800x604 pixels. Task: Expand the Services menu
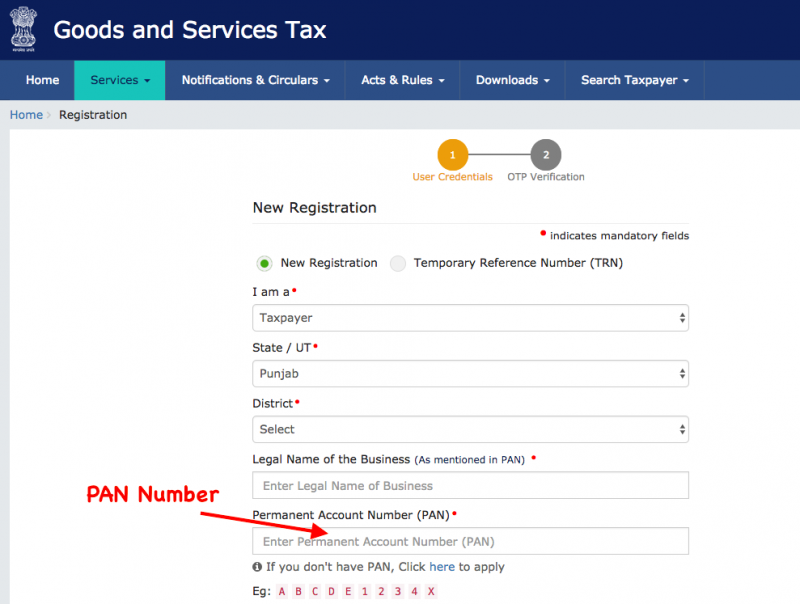coord(120,80)
